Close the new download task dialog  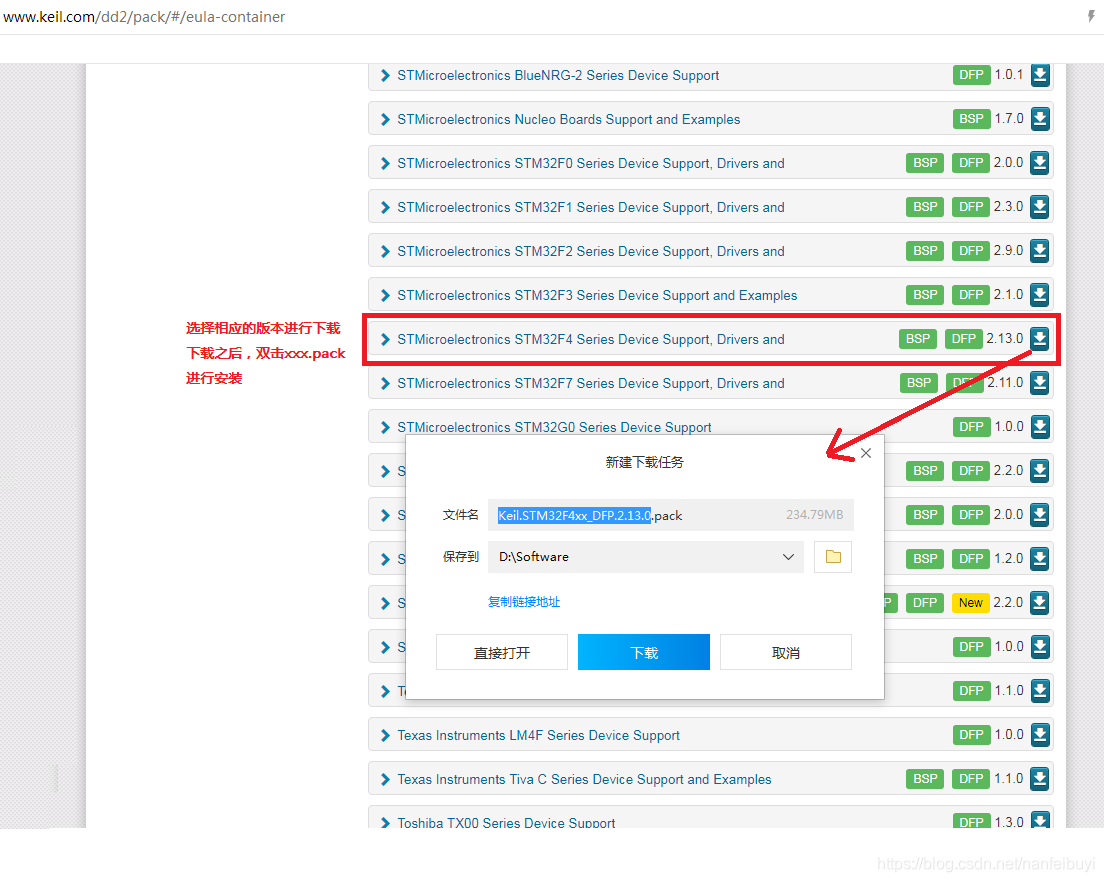pos(866,453)
